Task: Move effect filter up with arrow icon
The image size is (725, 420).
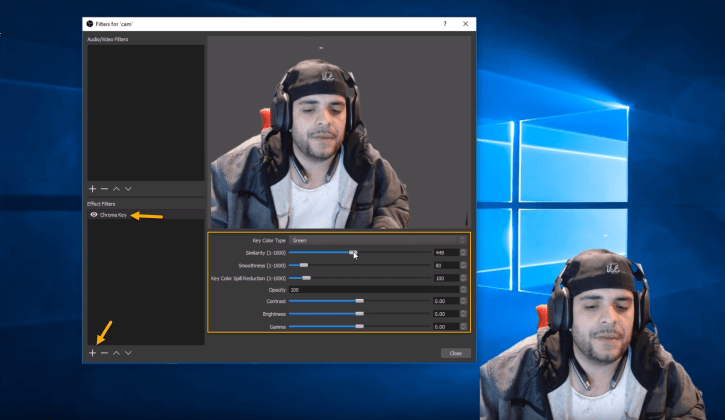Action: pyautogui.click(x=116, y=353)
